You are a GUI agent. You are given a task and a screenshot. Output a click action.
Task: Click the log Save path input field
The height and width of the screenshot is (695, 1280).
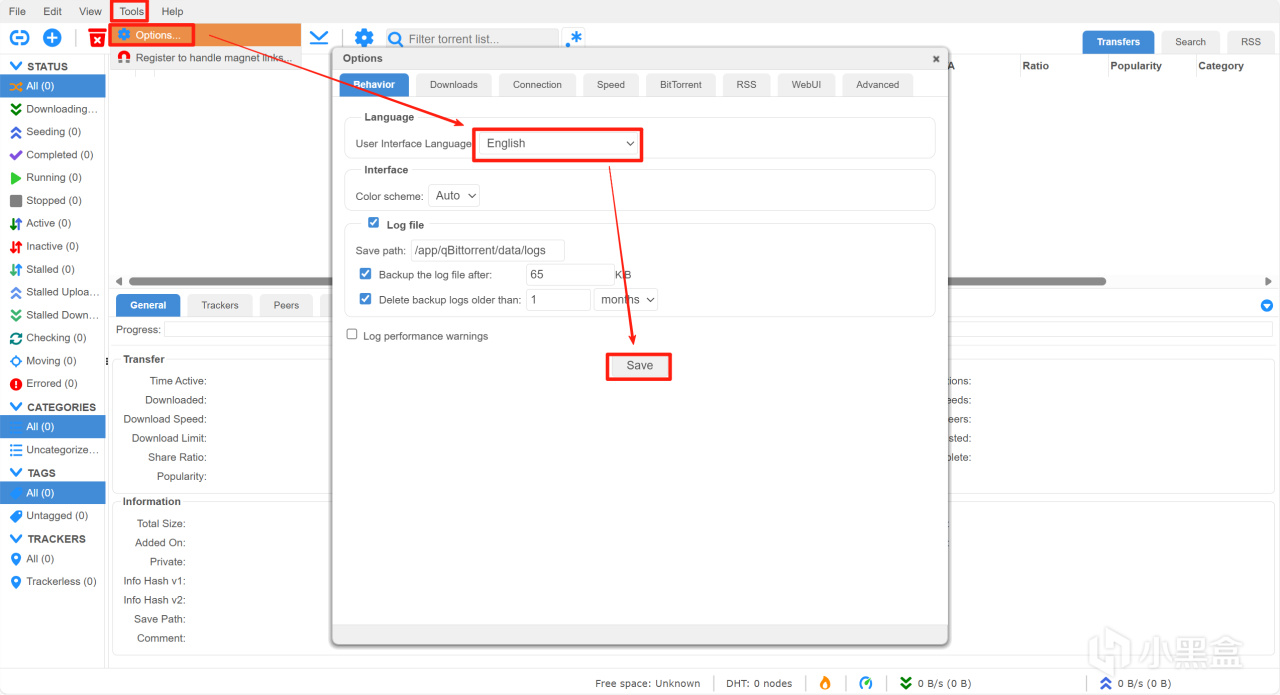pos(487,250)
